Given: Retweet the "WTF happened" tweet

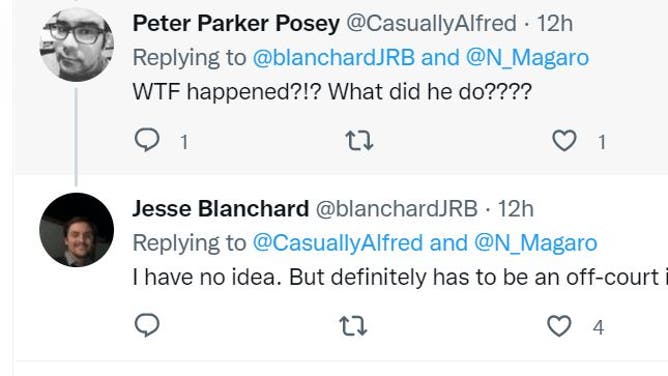Looking at the screenshot, I should coord(359,141).
